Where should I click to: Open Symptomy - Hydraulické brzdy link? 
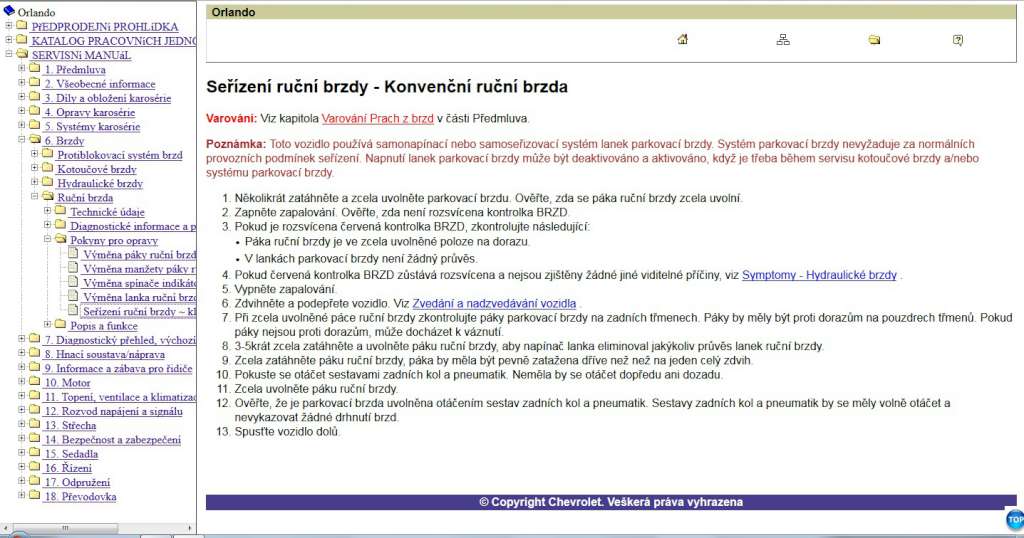[819, 274]
